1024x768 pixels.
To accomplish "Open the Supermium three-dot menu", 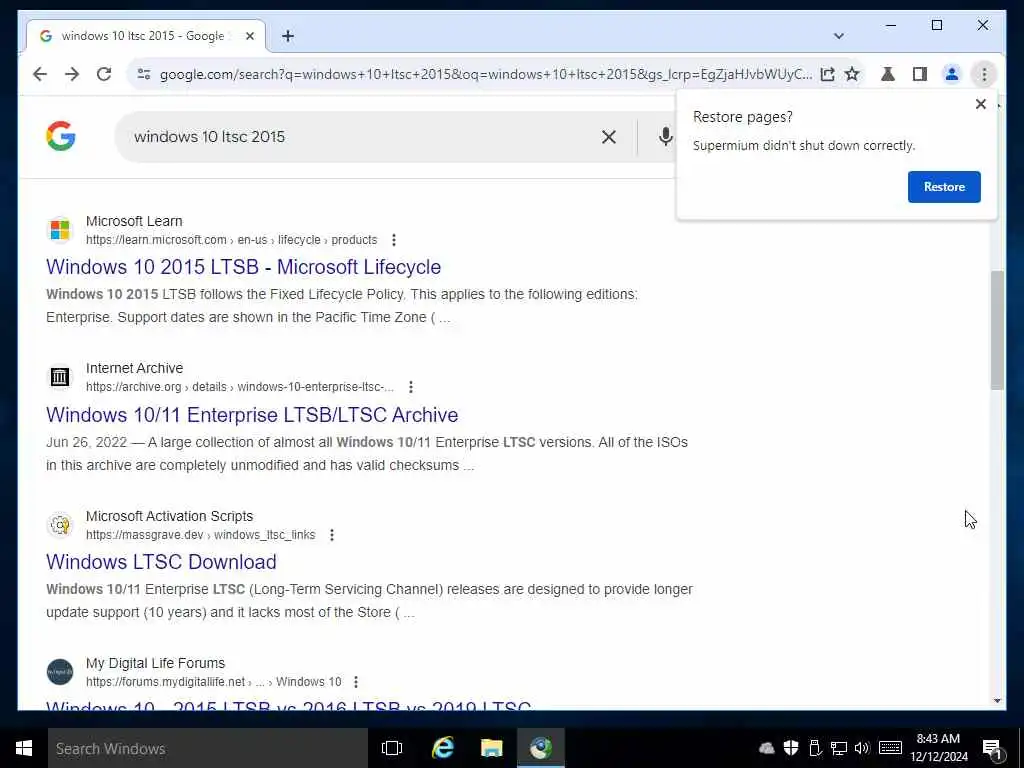I will (x=984, y=74).
